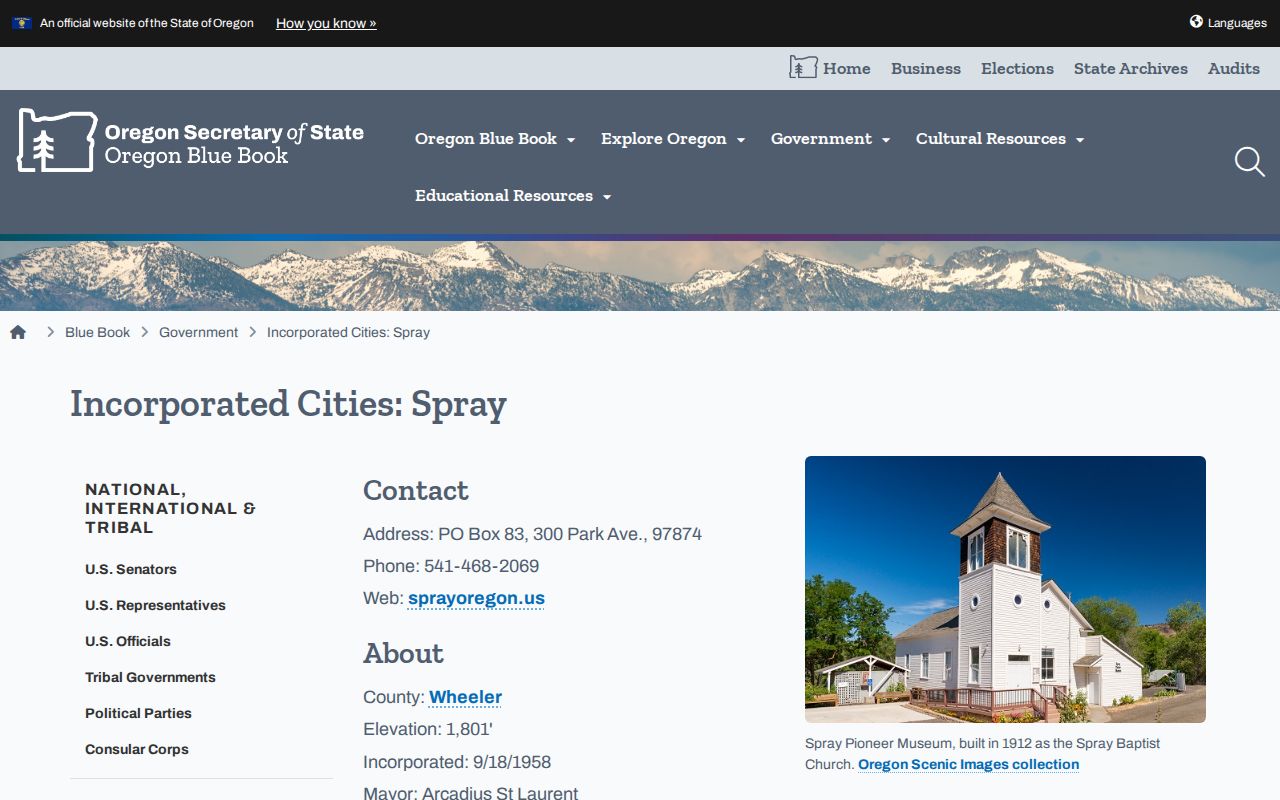The height and width of the screenshot is (800, 1280).
Task: Click the Home icon in top bar
Action: pos(803,67)
